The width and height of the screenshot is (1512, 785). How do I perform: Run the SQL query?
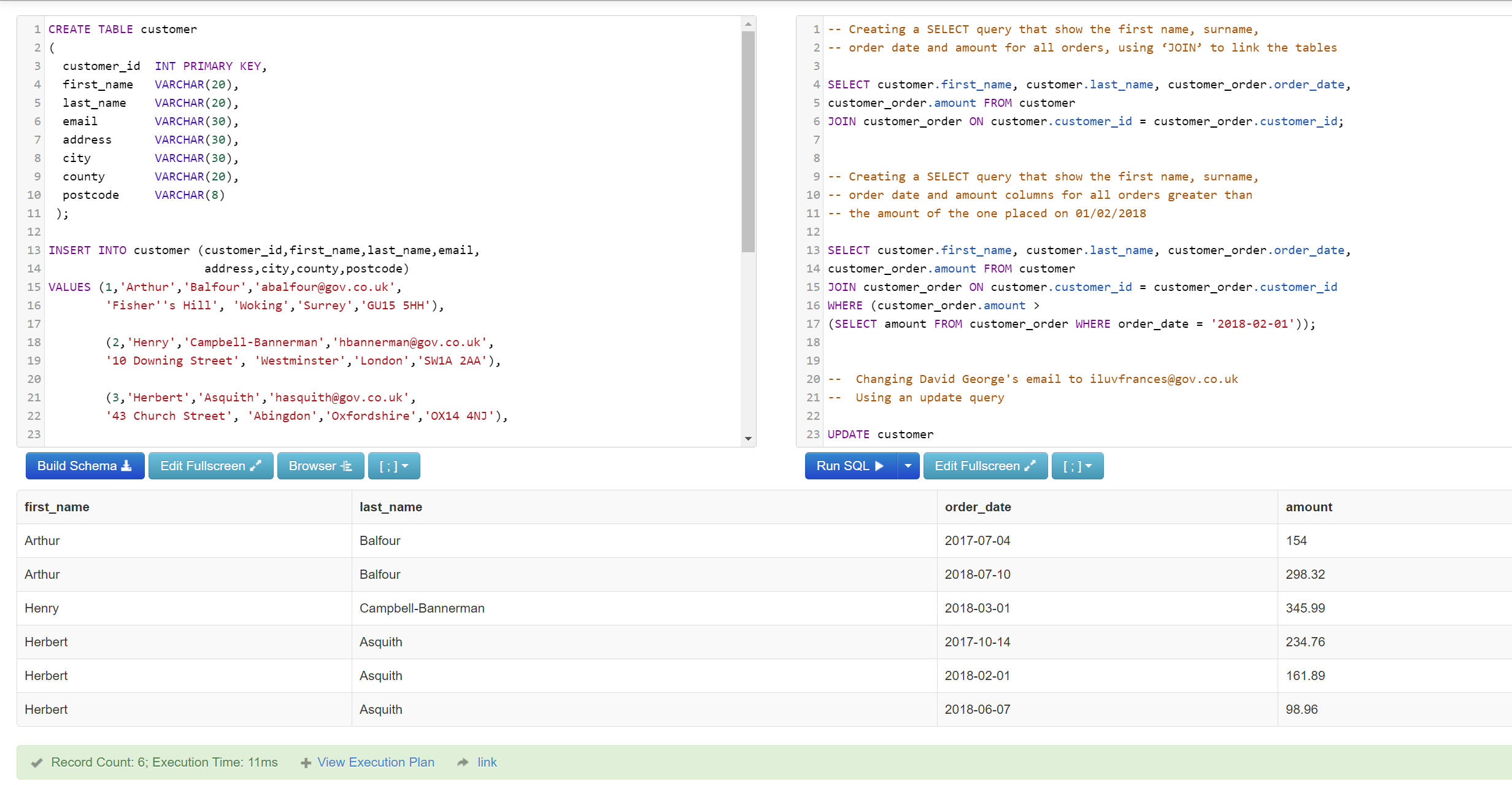[850, 466]
